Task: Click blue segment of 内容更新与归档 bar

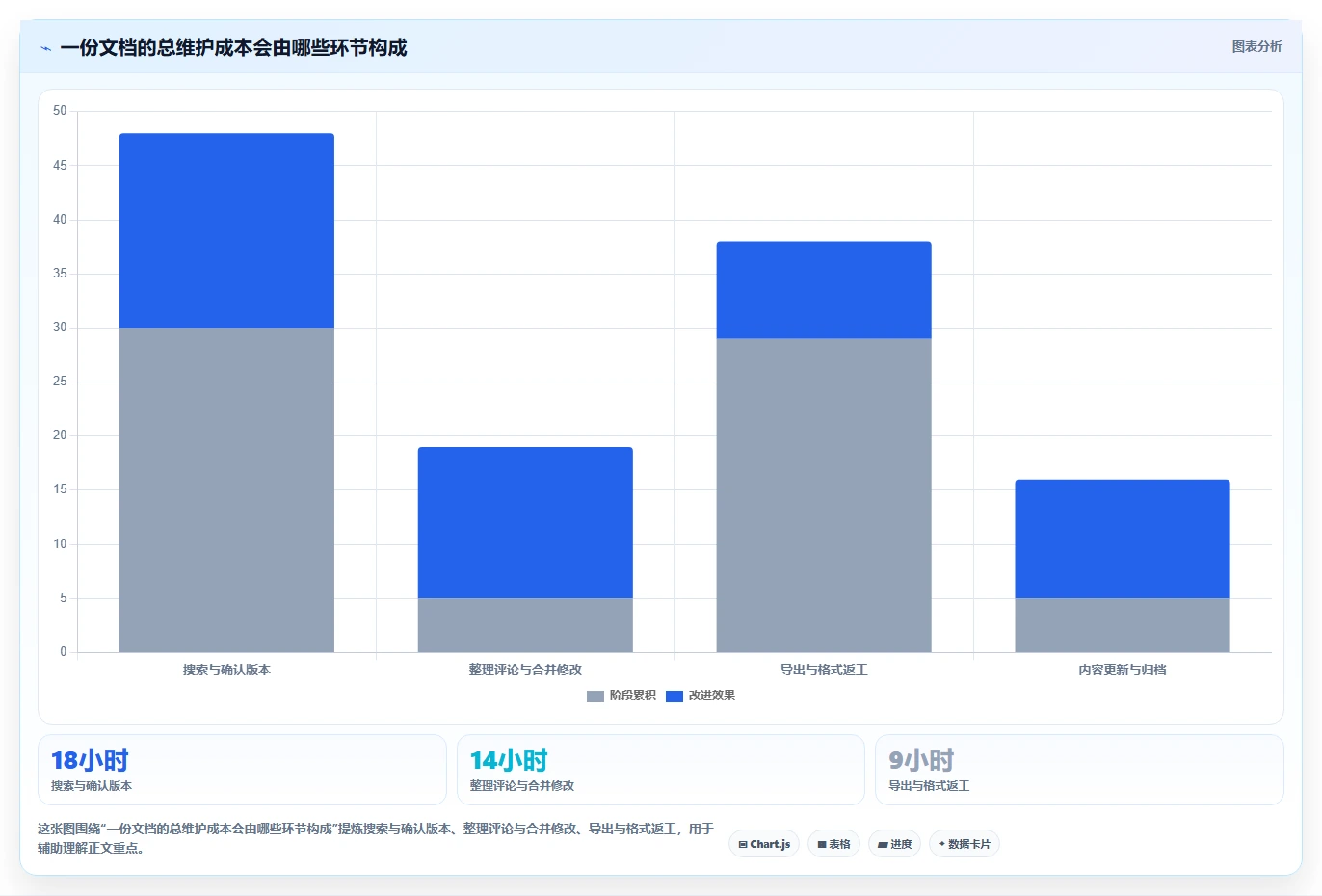Action: pyautogui.click(x=1123, y=539)
